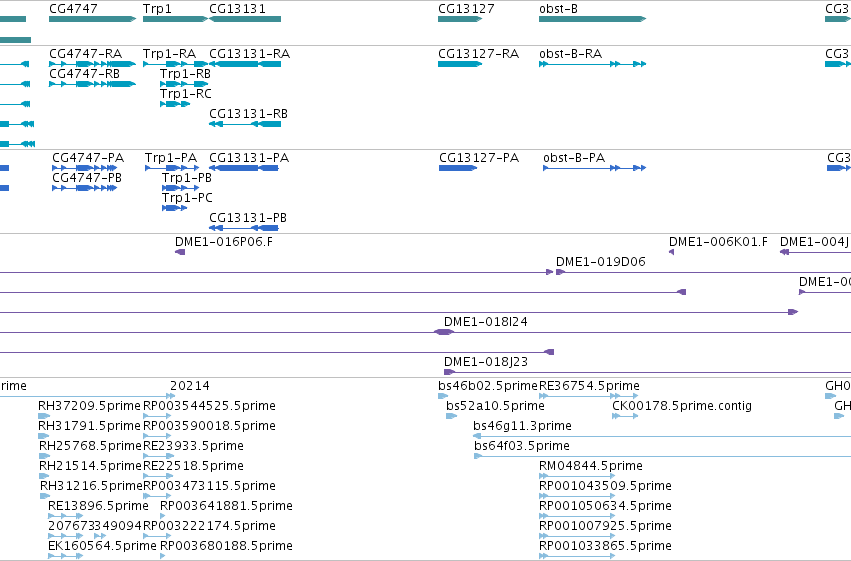Click EST RE22518.5prime
The image size is (851, 561).
pos(158,476)
